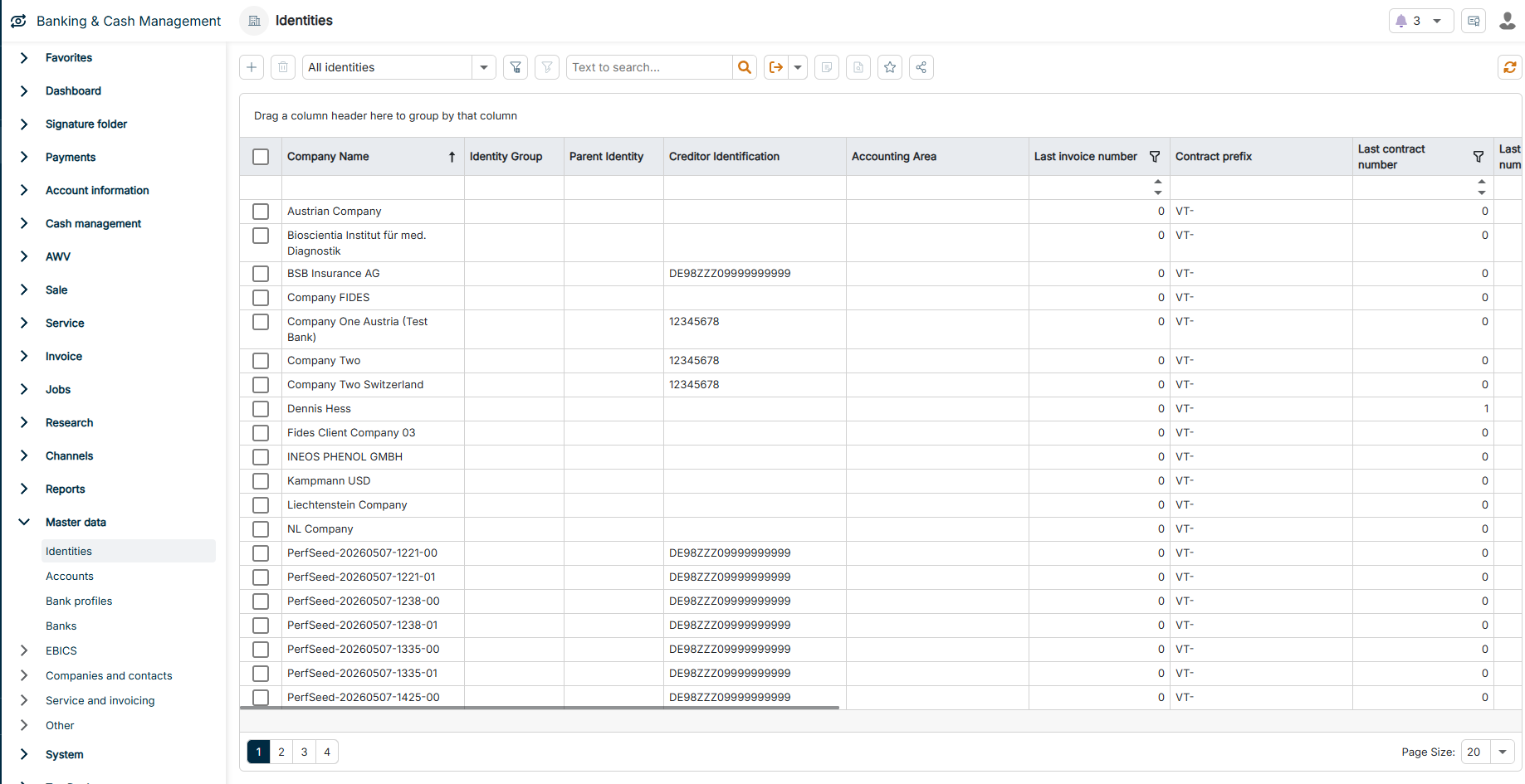The width and height of the screenshot is (1525, 784).
Task: Check the Company Two row checkbox
Action: 261,361
